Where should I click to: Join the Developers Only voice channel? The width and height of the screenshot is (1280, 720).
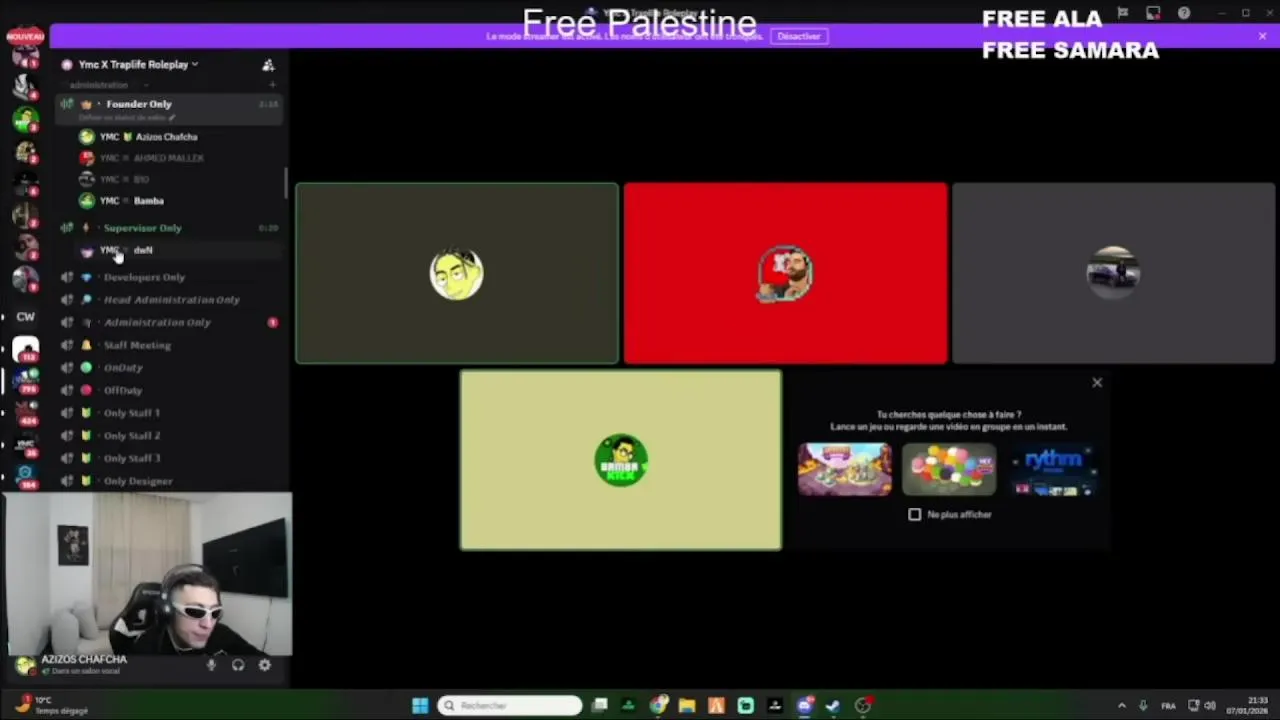click(x=144, y=277)
